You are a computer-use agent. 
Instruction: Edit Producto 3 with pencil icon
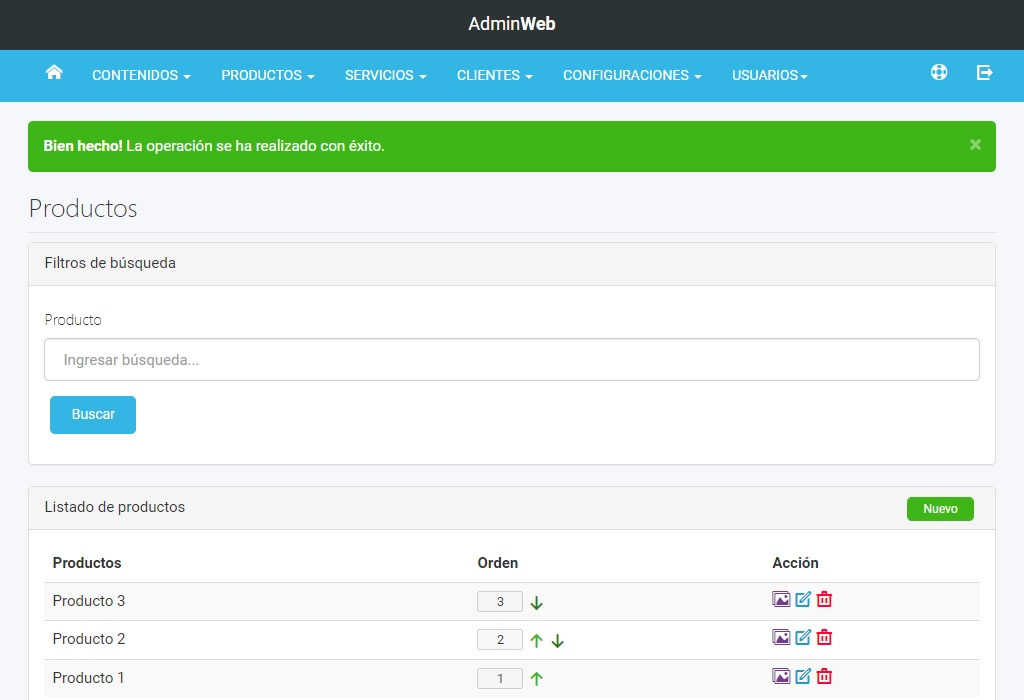(801, 599)
